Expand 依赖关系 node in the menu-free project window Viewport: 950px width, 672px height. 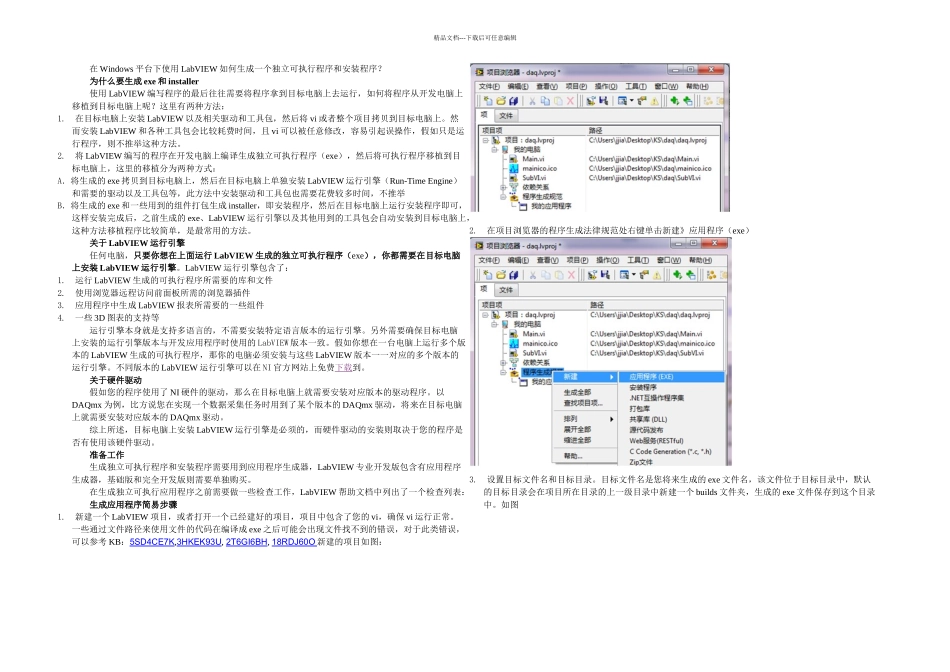click(x=503, y=187)
